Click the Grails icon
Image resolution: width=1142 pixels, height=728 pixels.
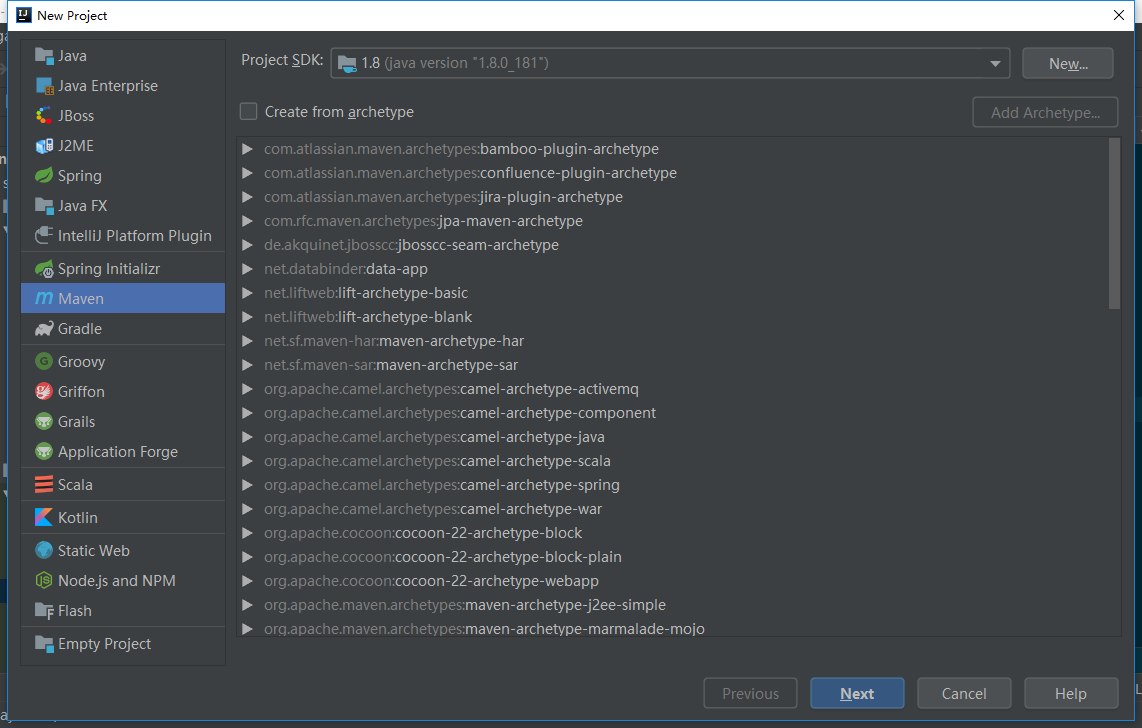tap(44, 422)
